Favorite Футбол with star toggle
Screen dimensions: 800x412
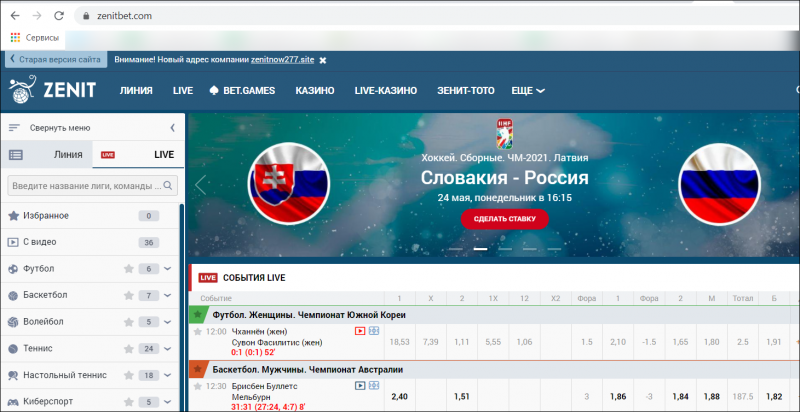point(129,269)
